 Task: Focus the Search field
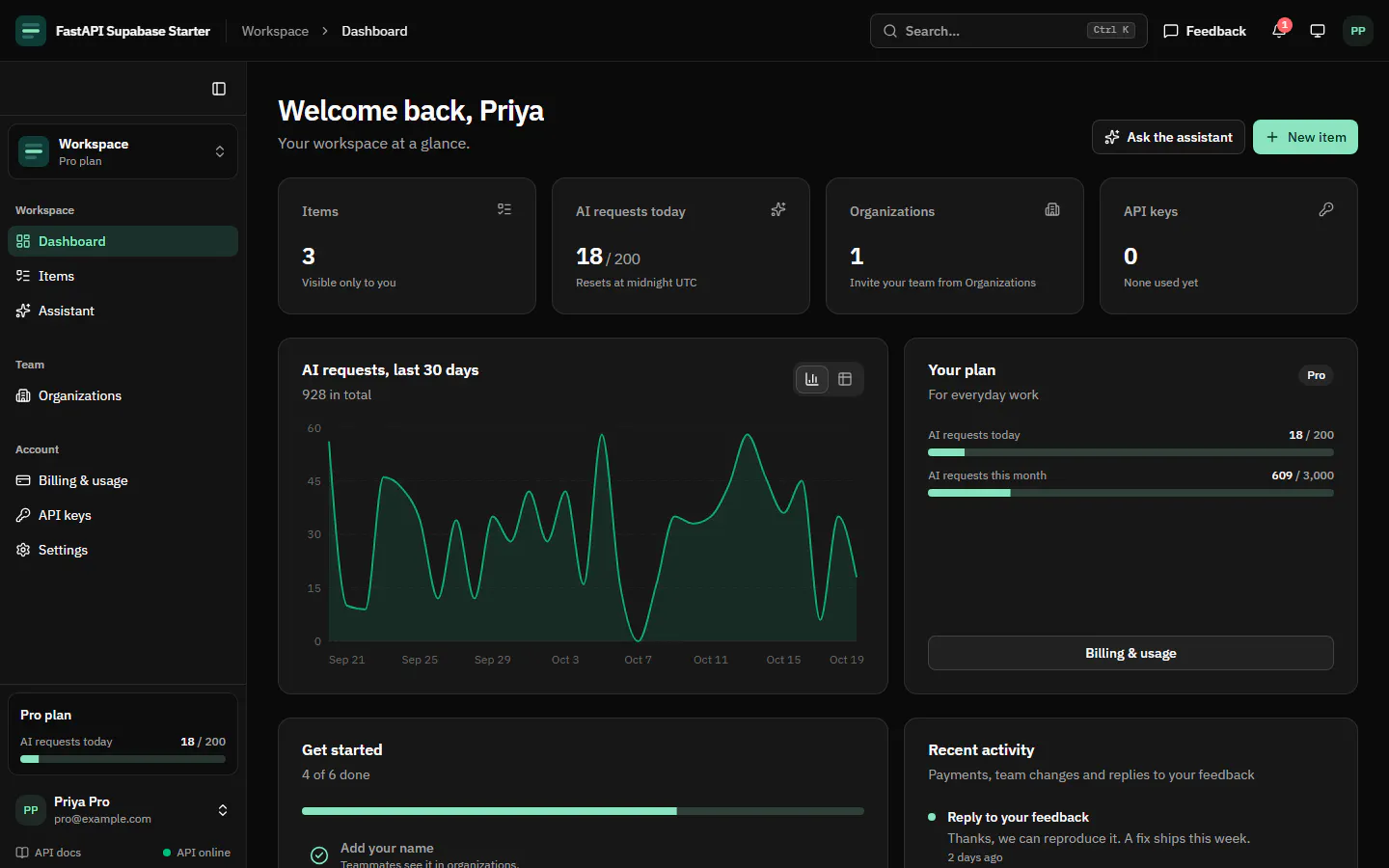(1009, 31)
